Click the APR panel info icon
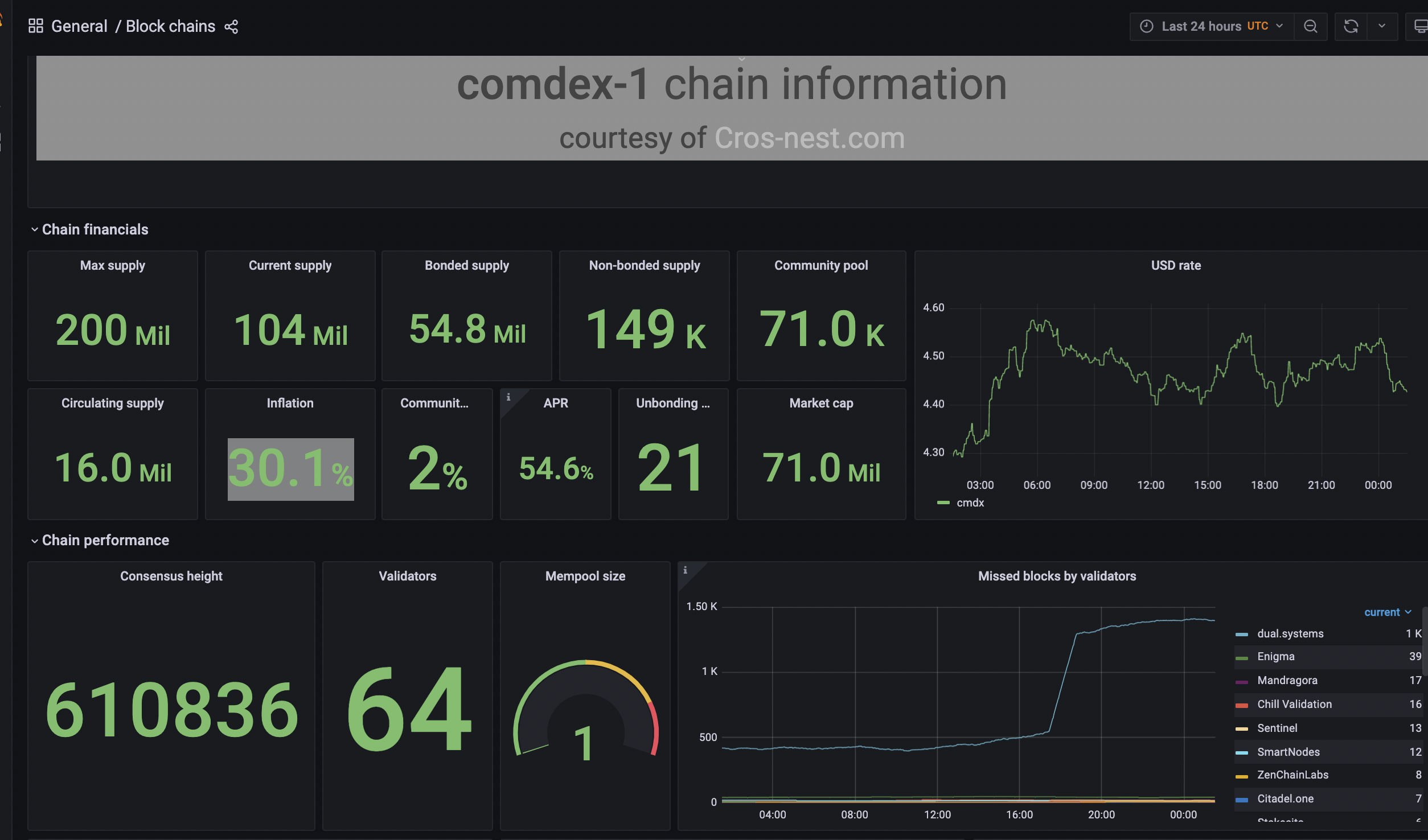1428x840 pixels. point(508,397)
